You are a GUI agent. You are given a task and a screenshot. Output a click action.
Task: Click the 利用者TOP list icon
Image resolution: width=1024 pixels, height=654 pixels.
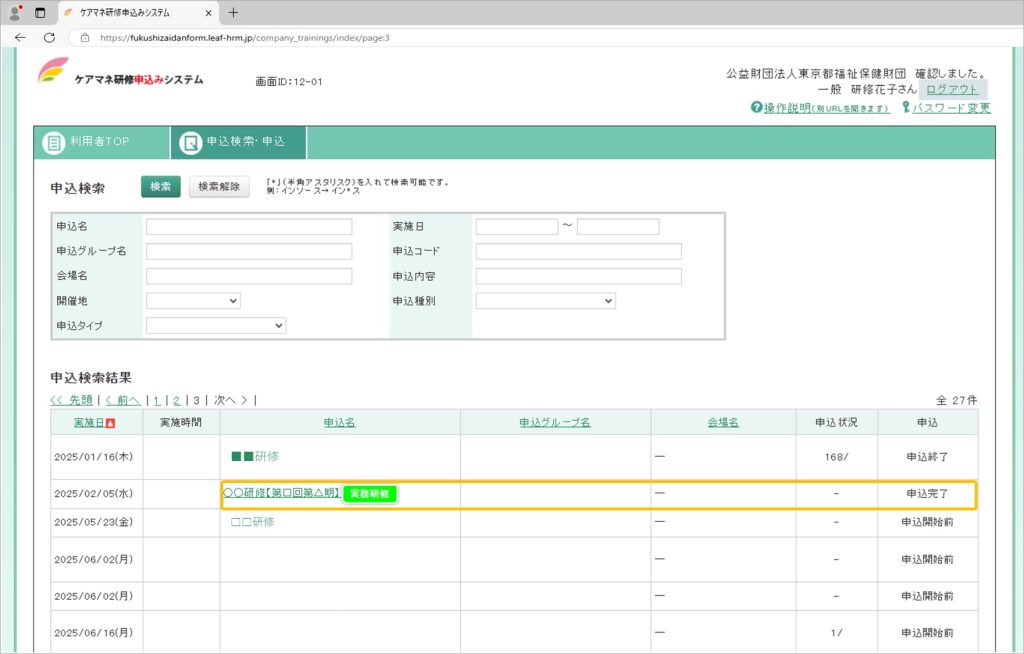(x=53, y=143)
